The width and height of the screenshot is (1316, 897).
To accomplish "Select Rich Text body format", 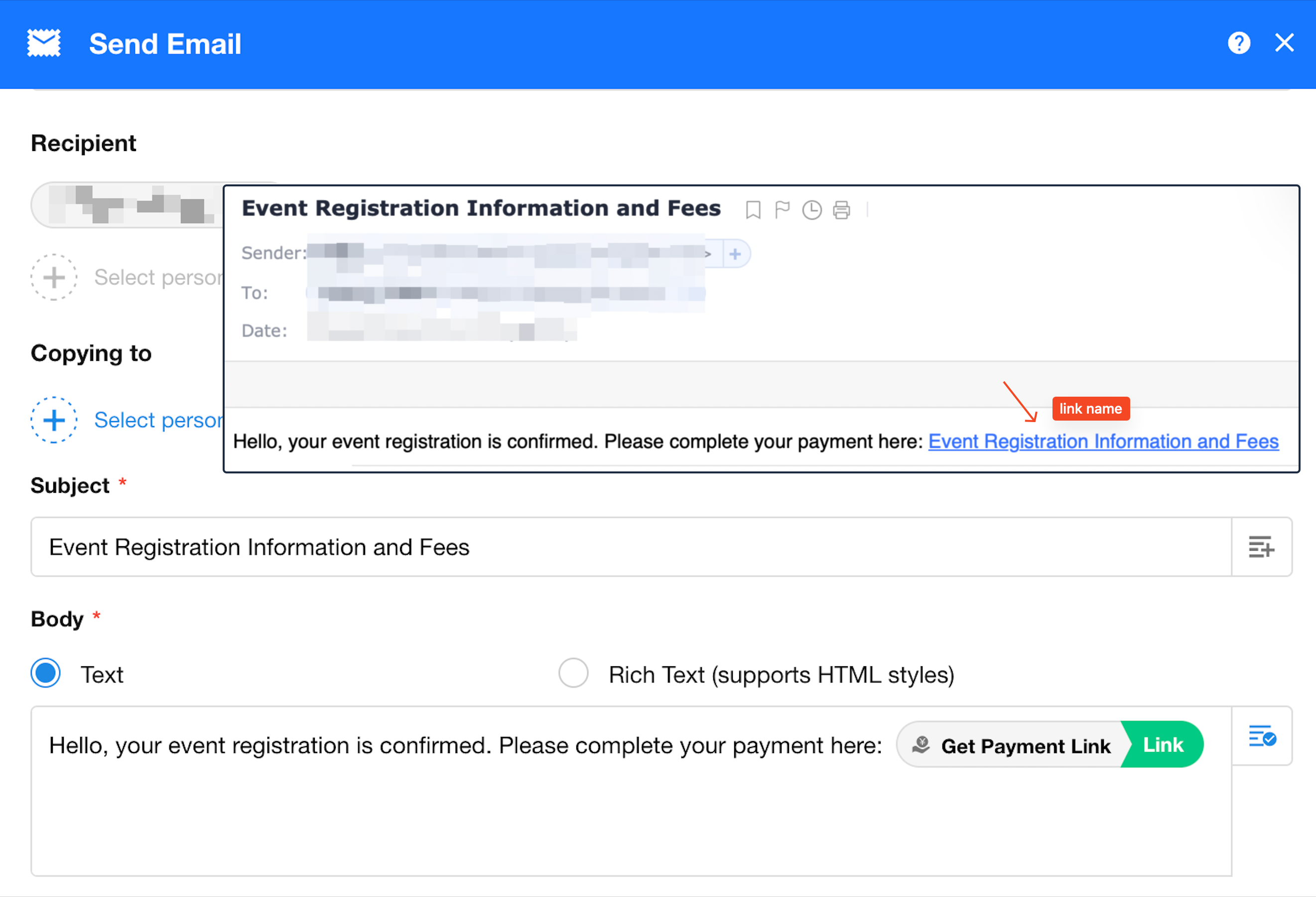I will [573, 673].
